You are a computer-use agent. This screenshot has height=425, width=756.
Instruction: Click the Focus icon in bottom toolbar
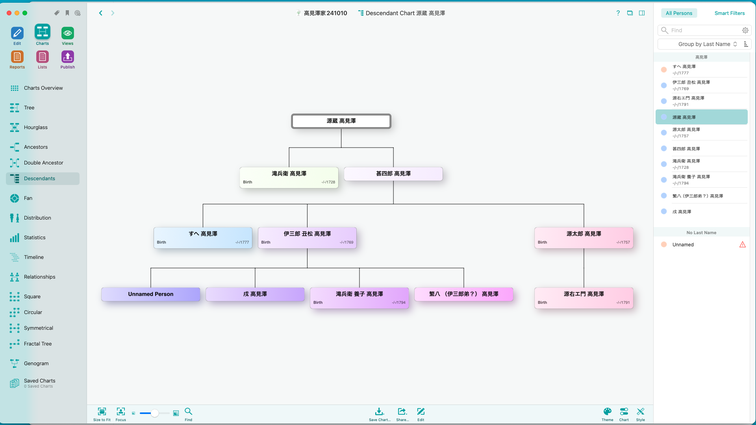coord(121,411)
